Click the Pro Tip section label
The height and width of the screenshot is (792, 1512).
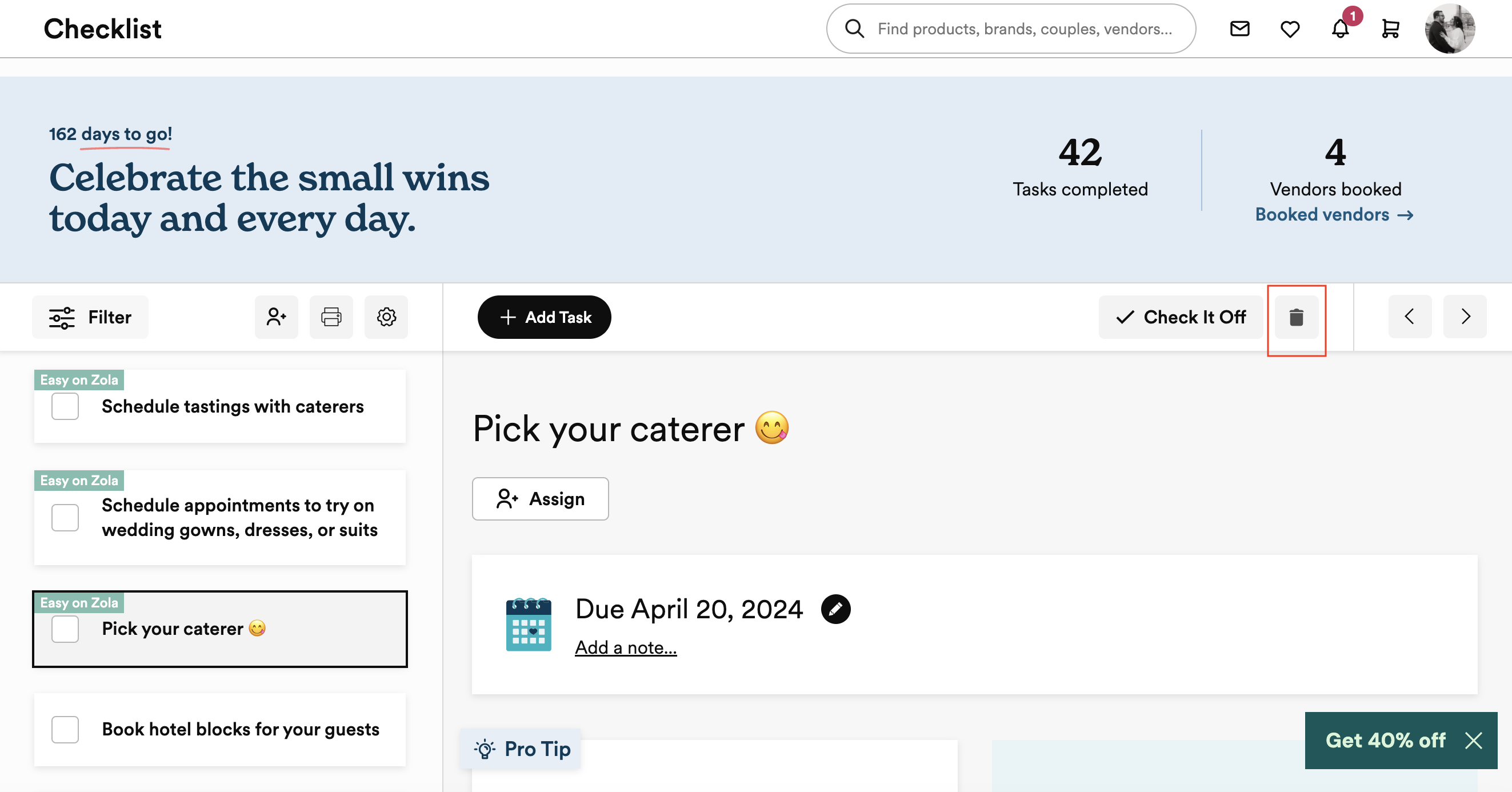[x=524, y=748]
